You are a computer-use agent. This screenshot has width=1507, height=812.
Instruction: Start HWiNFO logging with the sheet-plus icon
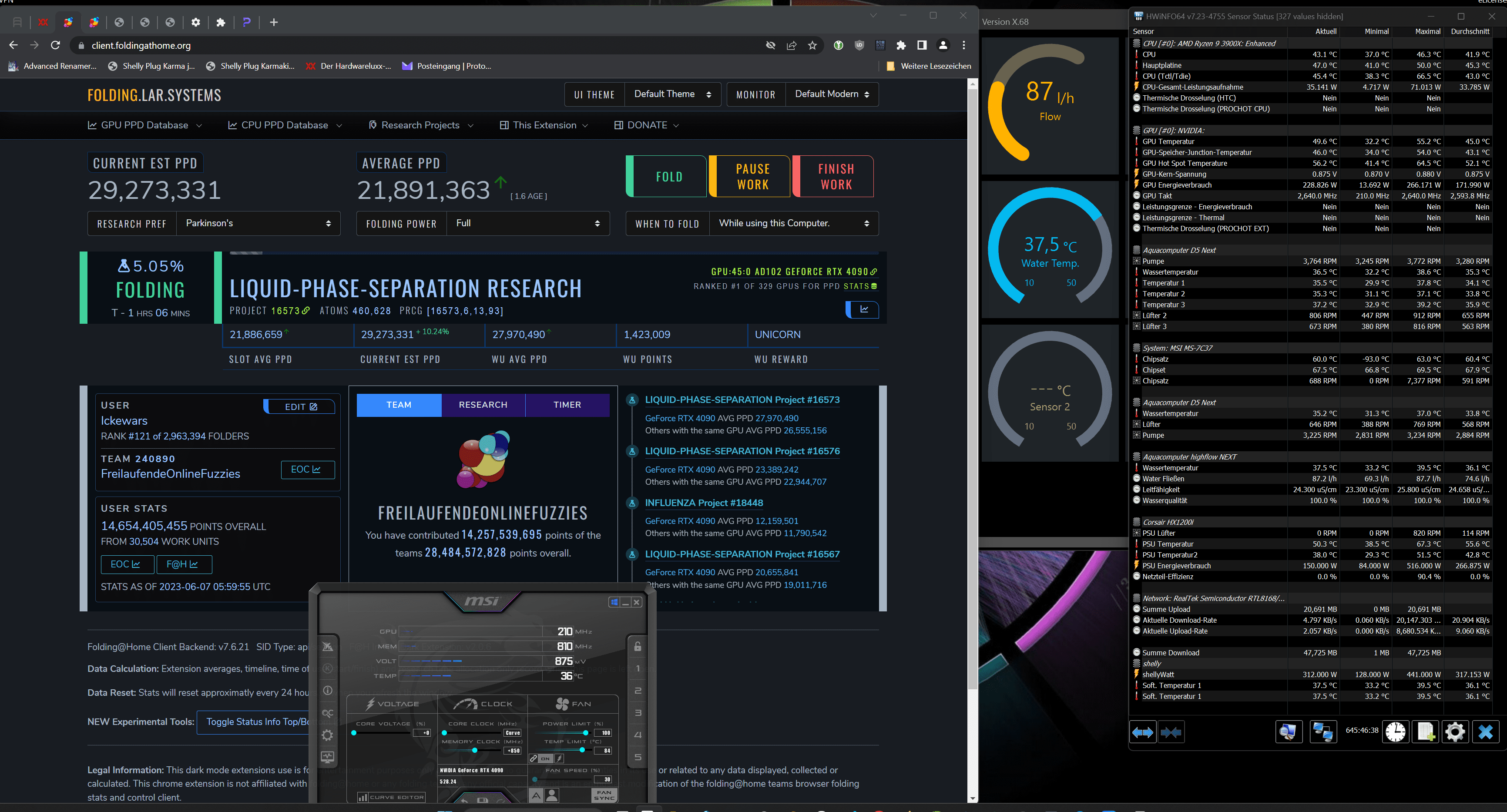pyautogui.click(x=1426, y=732)
